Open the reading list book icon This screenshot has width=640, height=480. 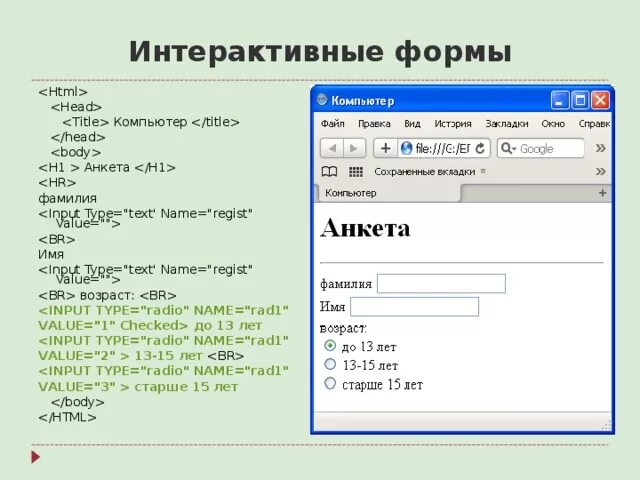click(x=329, y=172)
